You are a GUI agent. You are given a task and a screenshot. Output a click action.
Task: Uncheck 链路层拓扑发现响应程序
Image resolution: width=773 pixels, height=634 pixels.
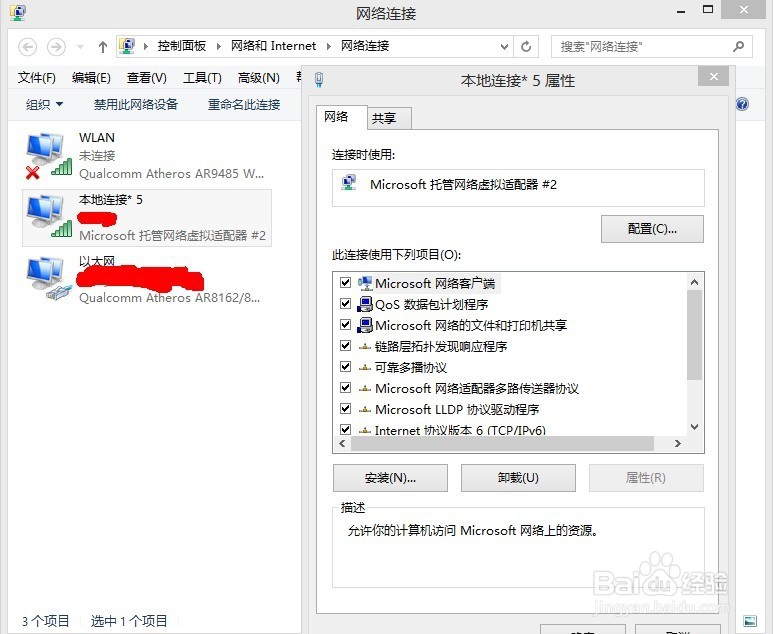[x=346, y=346]
